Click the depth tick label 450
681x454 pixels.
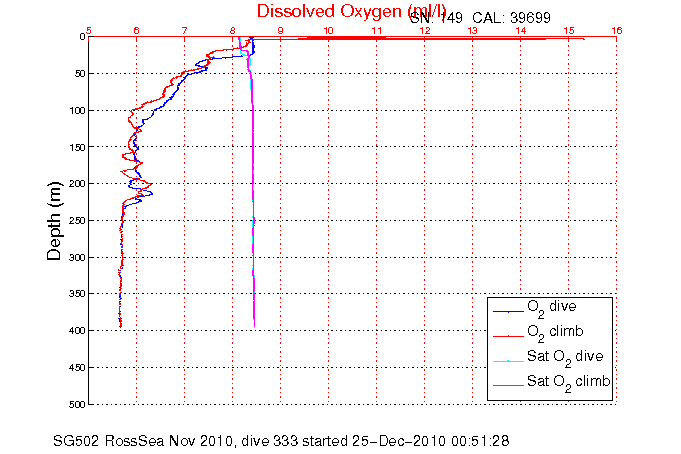77,368
